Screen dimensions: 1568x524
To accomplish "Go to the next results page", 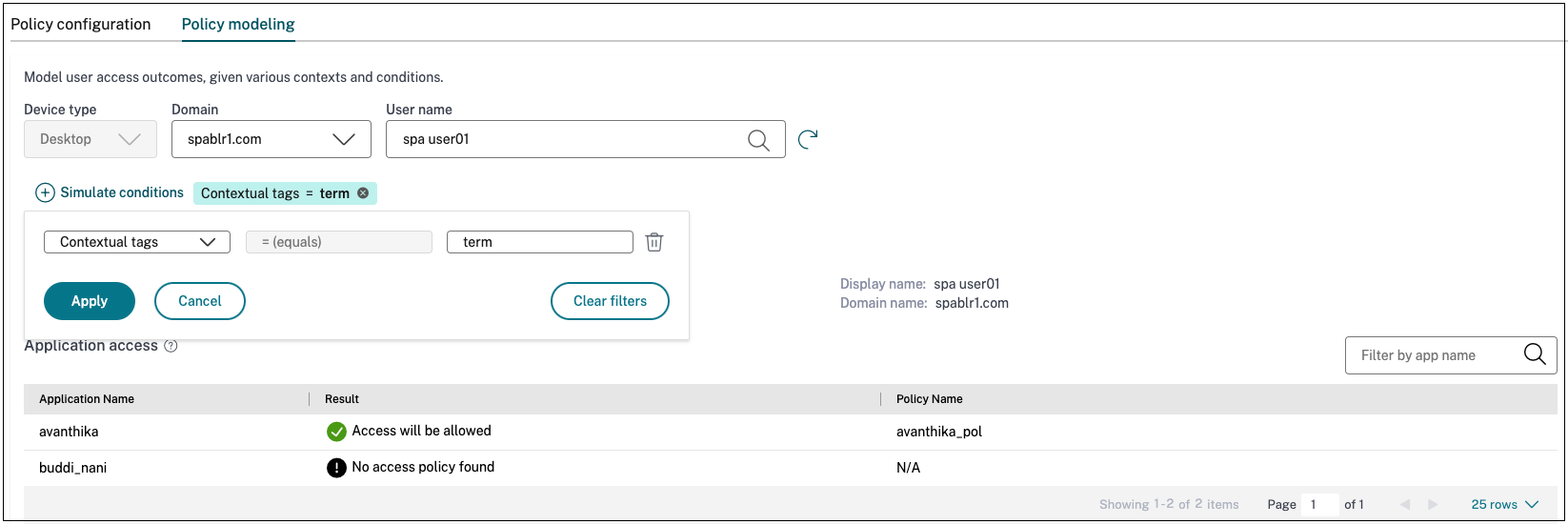I will [1433, 505].
